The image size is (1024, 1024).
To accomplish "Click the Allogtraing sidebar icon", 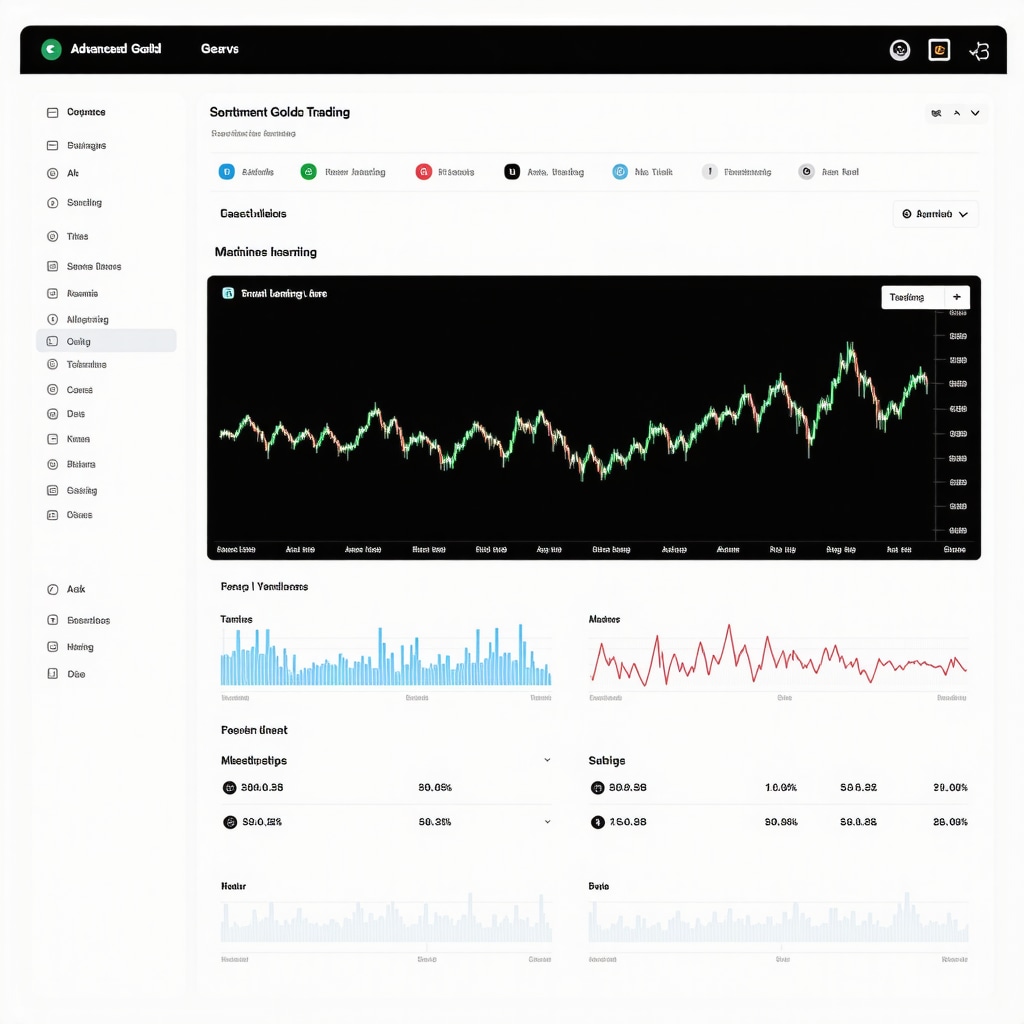I will (x=52, y=319).
